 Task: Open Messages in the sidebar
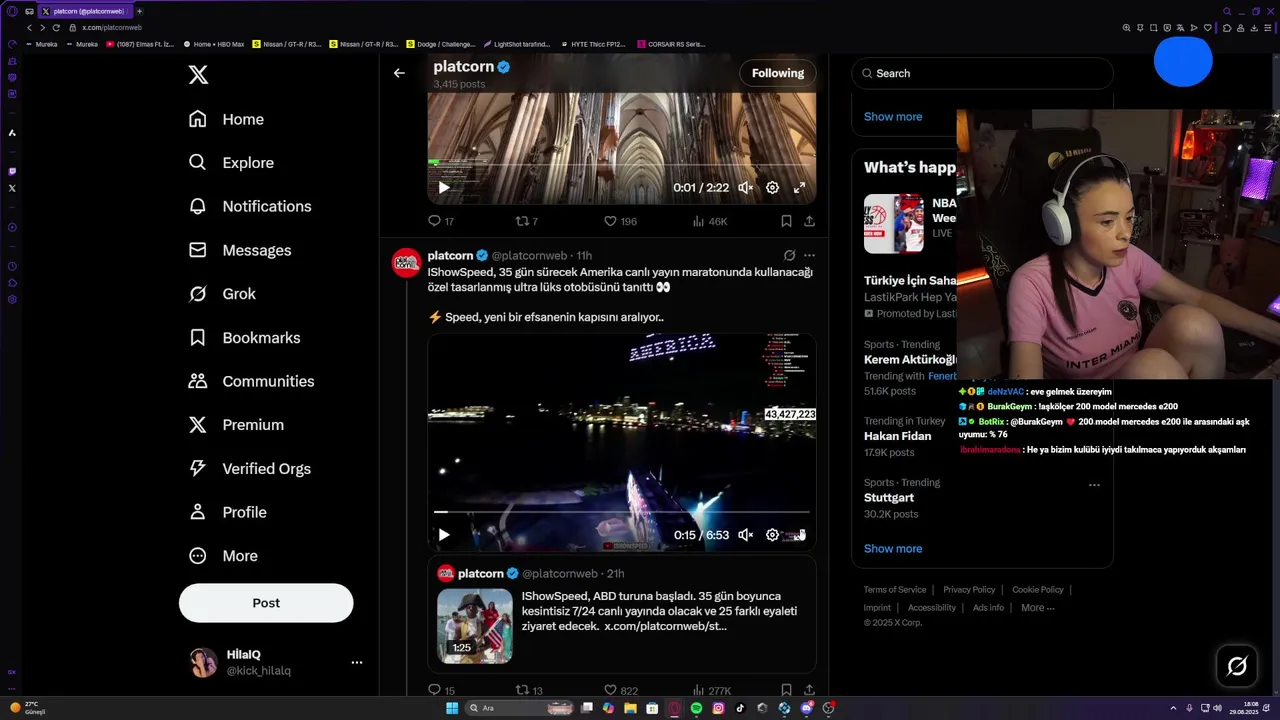click(240, 250)
